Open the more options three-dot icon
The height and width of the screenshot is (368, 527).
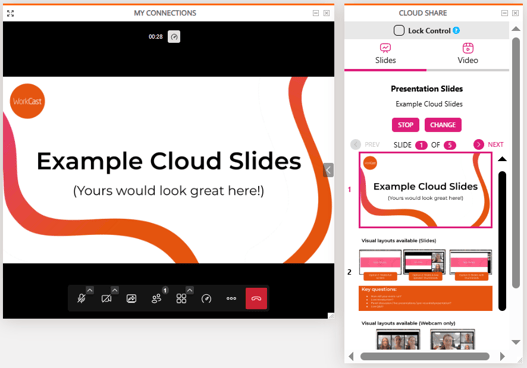(x=231, y=298)
